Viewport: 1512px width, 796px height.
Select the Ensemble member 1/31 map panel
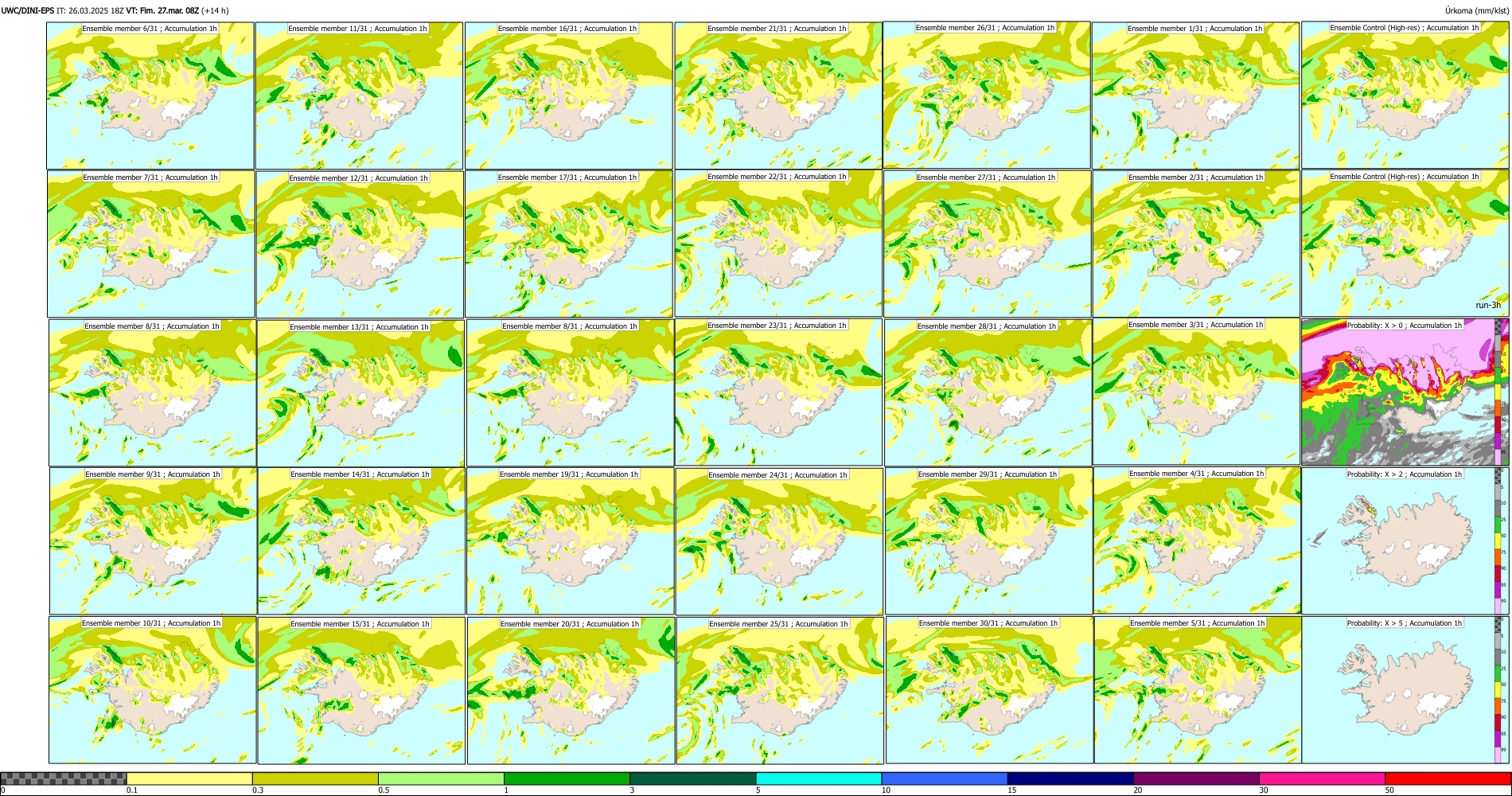coord(1195,96)
